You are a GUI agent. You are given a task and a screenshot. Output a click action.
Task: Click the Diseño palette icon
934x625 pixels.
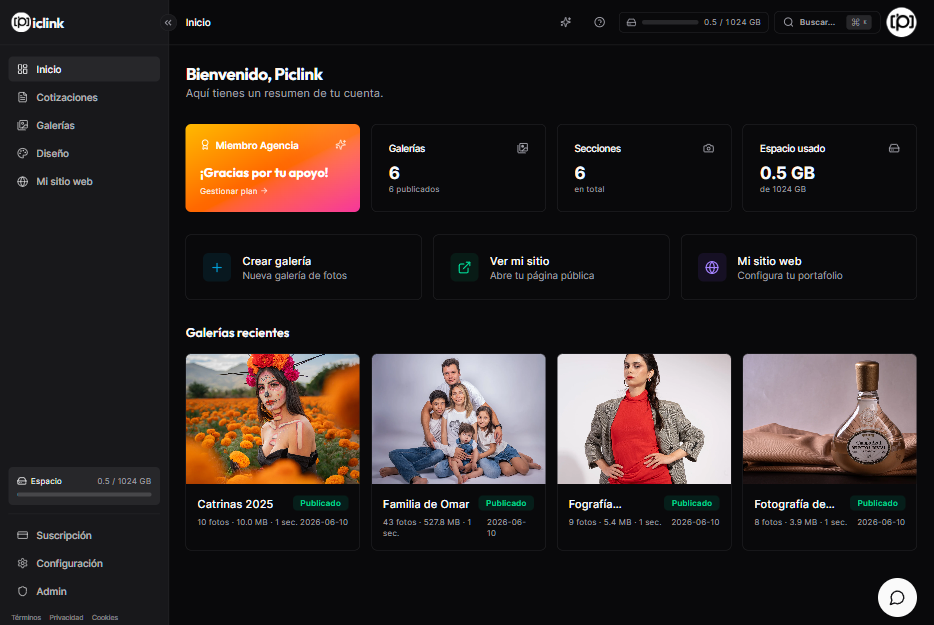coord(23,153)
